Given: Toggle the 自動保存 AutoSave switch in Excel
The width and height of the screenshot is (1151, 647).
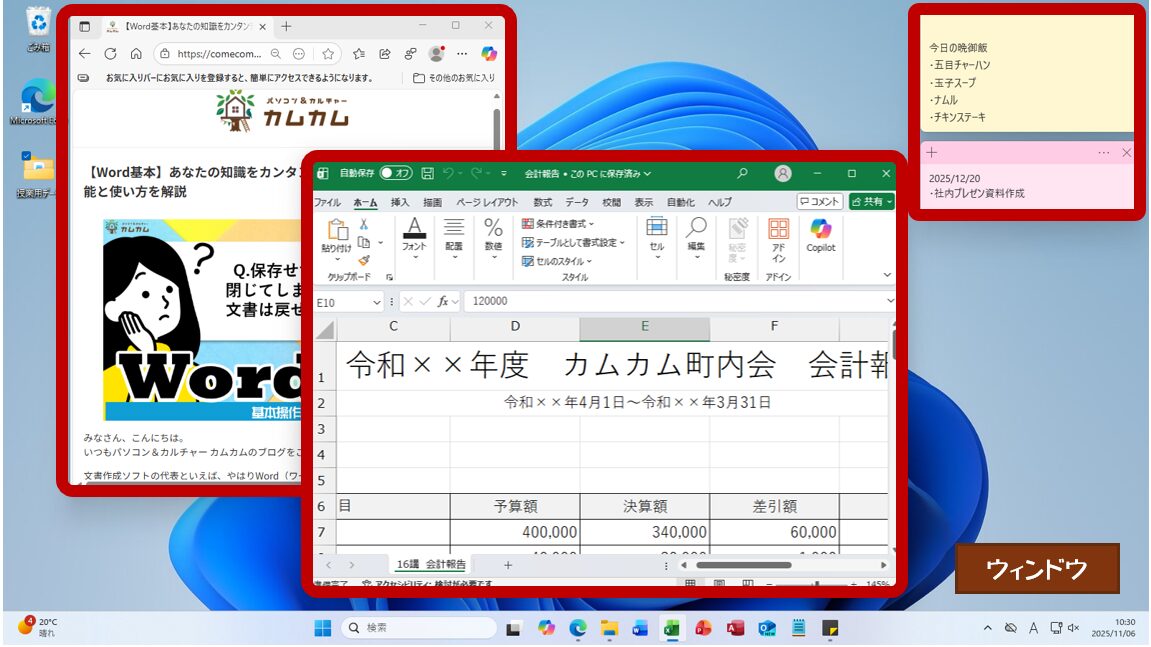Looking at the screenshot, I should (396, 173).
